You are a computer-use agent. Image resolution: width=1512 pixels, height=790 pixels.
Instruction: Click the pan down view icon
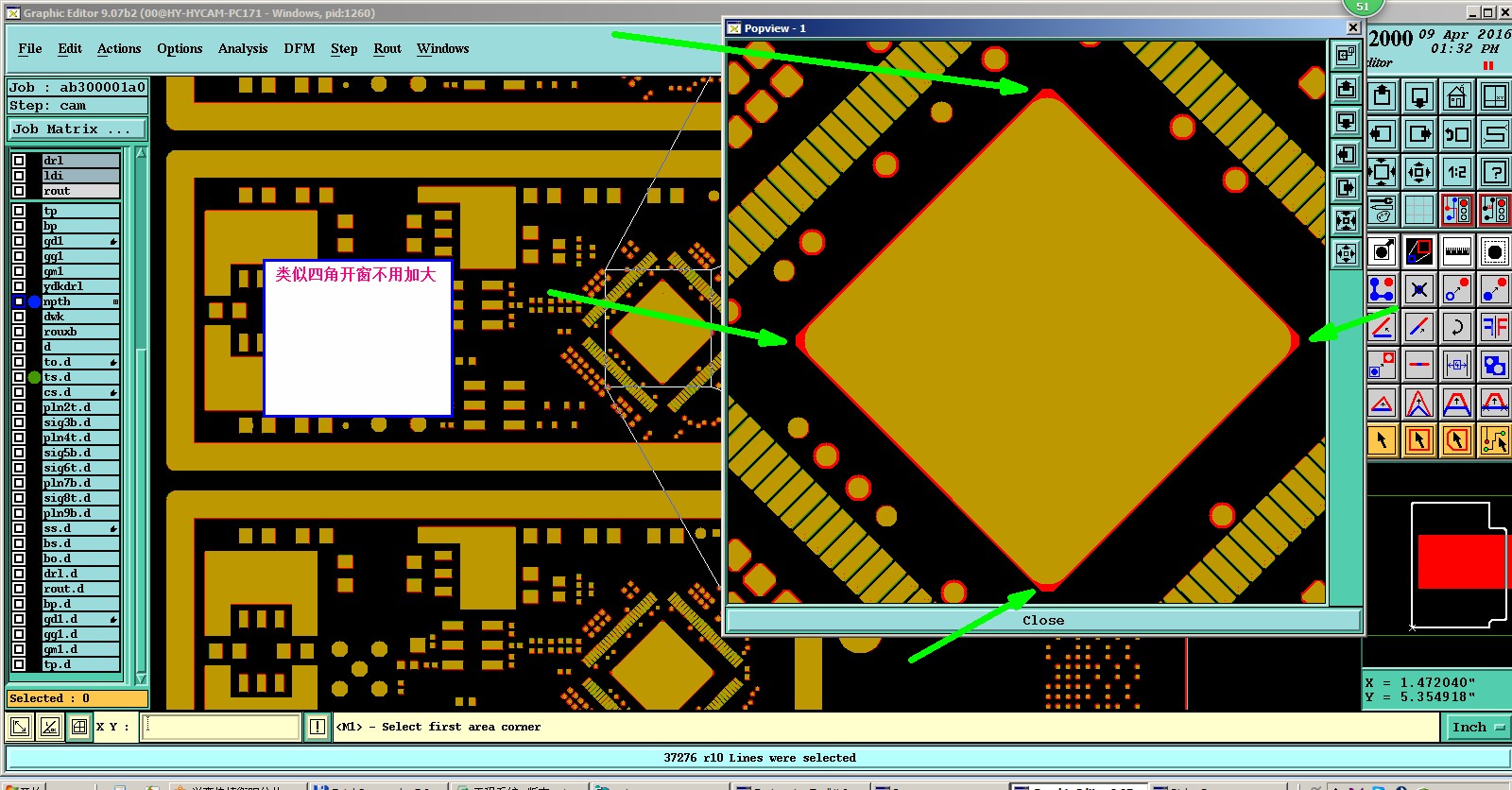pos(1419,96)
